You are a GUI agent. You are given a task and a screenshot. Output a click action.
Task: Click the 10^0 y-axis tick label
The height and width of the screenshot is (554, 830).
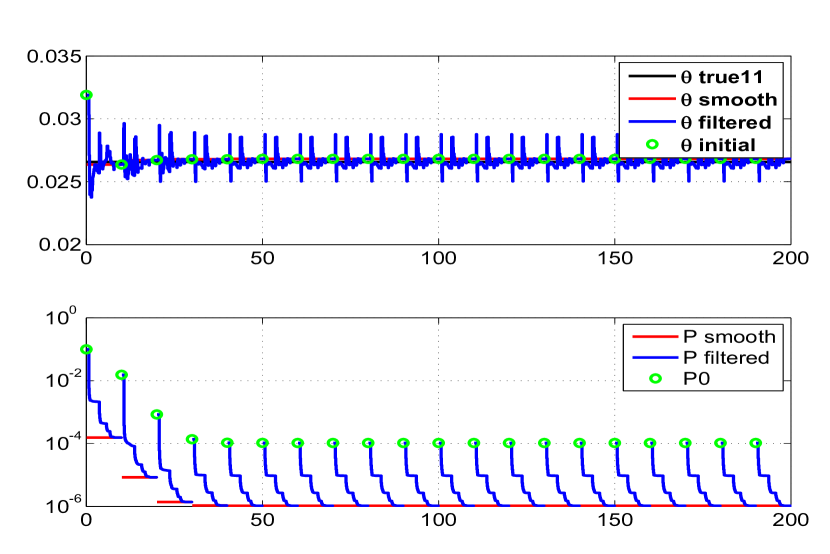point(61,317)
